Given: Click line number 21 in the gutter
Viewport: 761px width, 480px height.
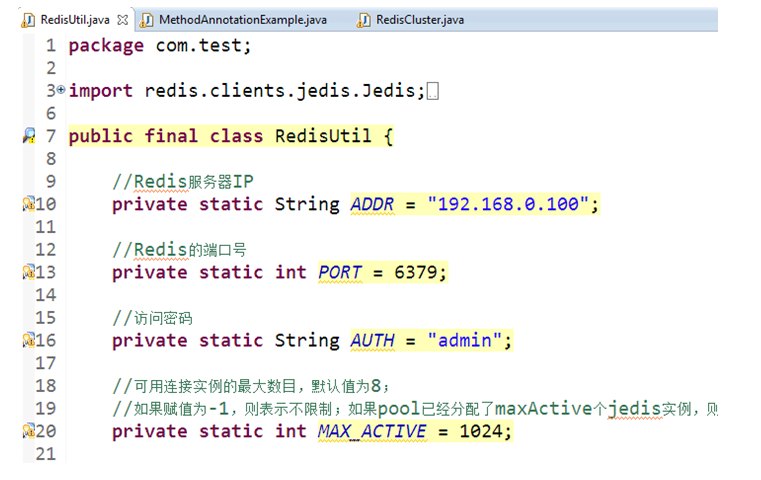Looking at the screenshot, I should point(46,454).
